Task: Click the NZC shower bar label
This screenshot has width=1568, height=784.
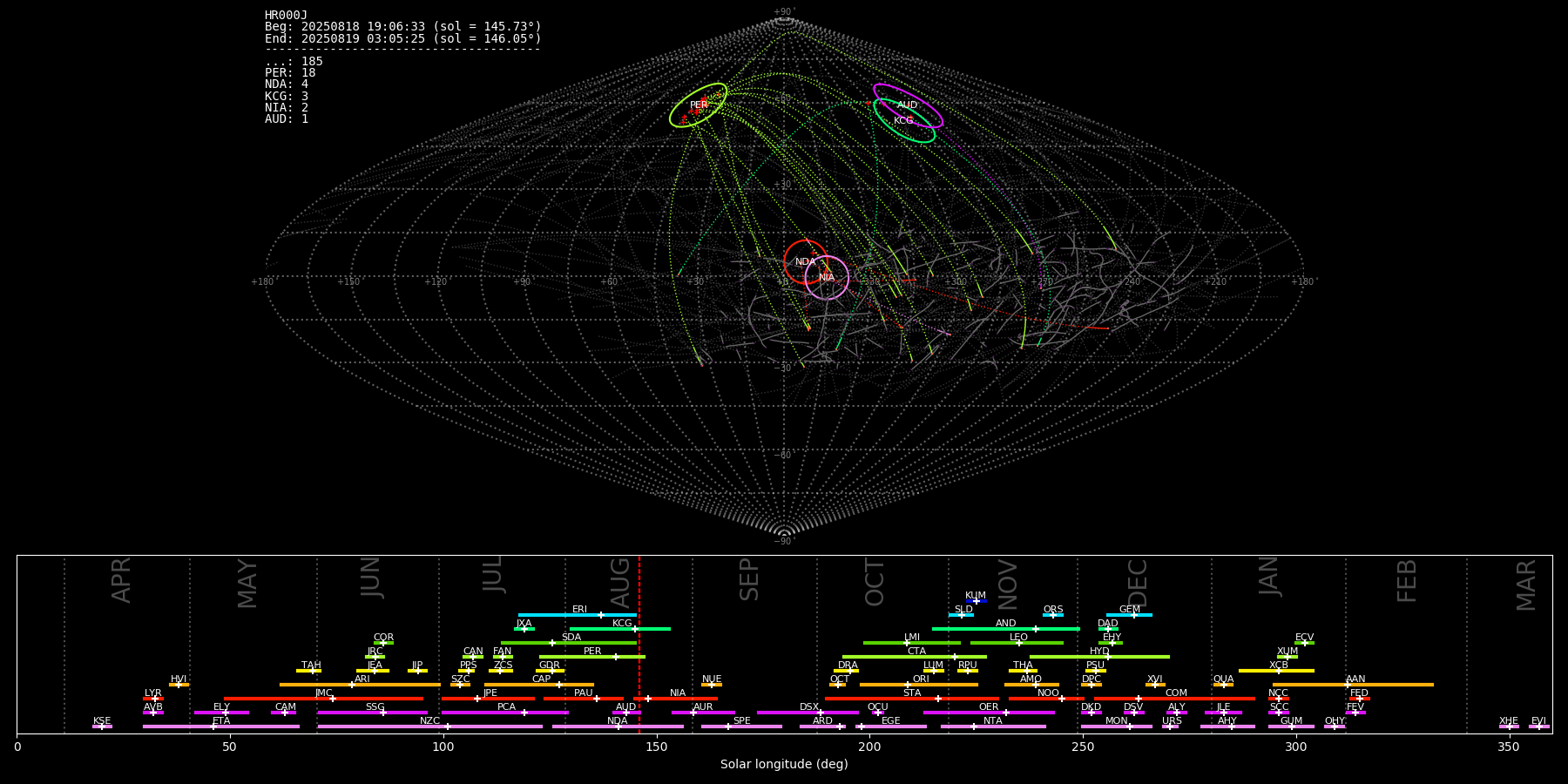Action: pos(430,721)
